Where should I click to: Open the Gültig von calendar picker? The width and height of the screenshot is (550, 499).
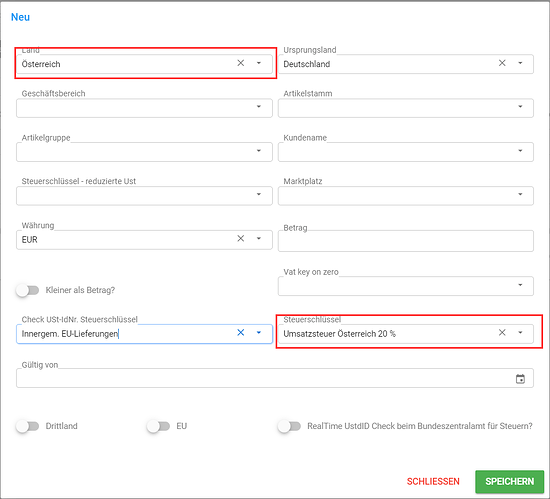[x=520, y=379]
